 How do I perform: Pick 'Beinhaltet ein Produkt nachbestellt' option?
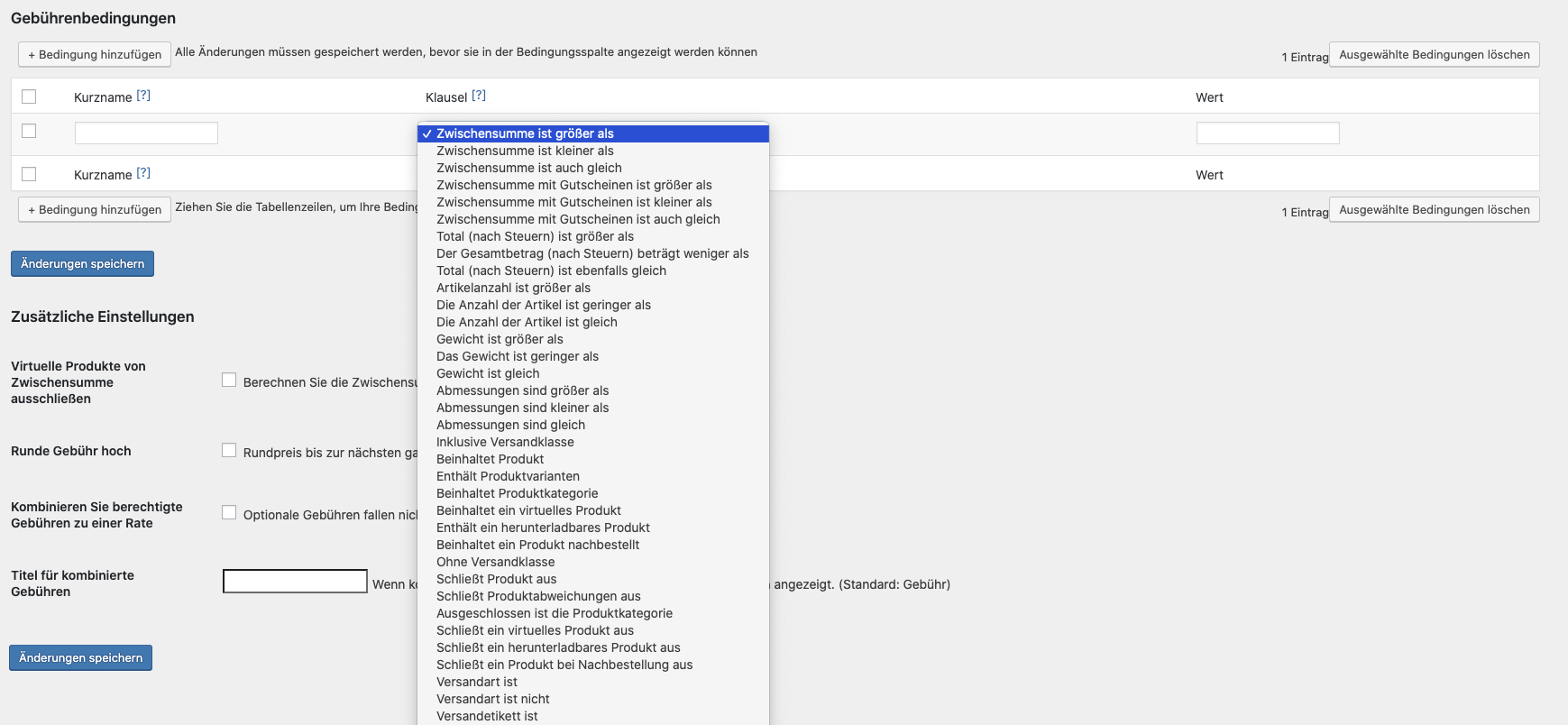coord(593,545)
